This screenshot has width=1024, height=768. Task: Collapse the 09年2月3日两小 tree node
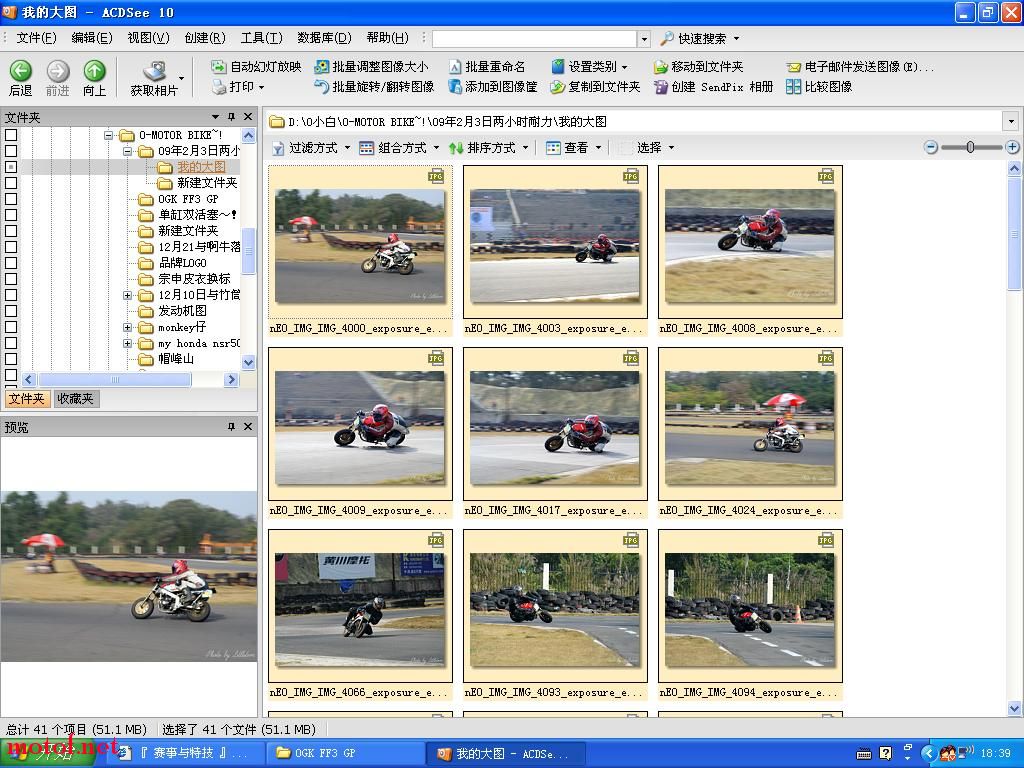(128, 151)
